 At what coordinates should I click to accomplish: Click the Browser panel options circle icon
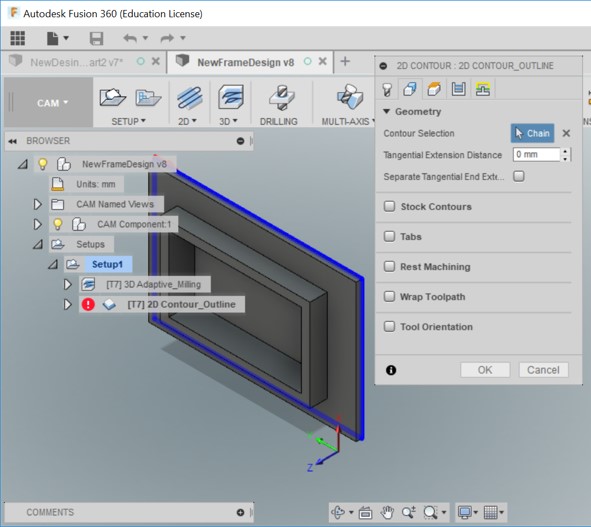coord(240,141)
